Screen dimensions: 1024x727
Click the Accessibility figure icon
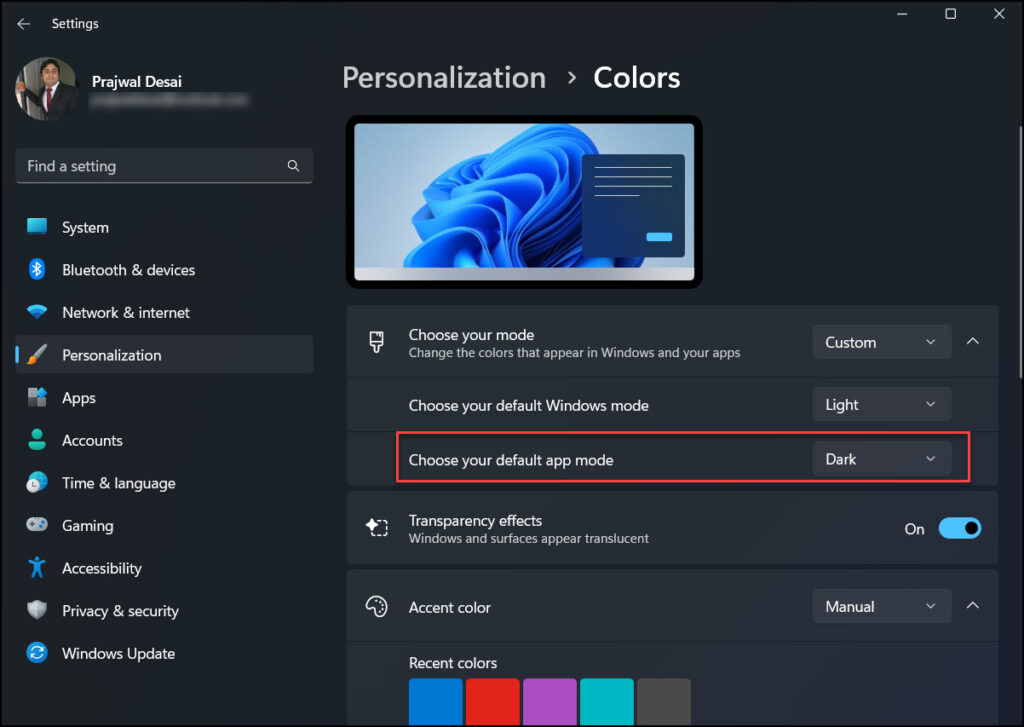click(37, 567)
